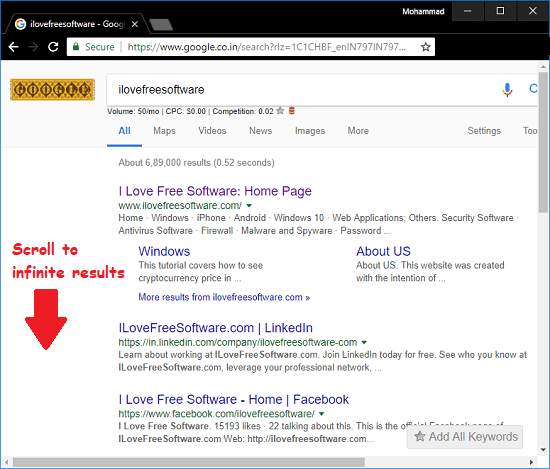Viewport: 550px width, 469px height.
Task: Go back with the browser back arrow
Action: pyautogui.click(x=13, y=47)
